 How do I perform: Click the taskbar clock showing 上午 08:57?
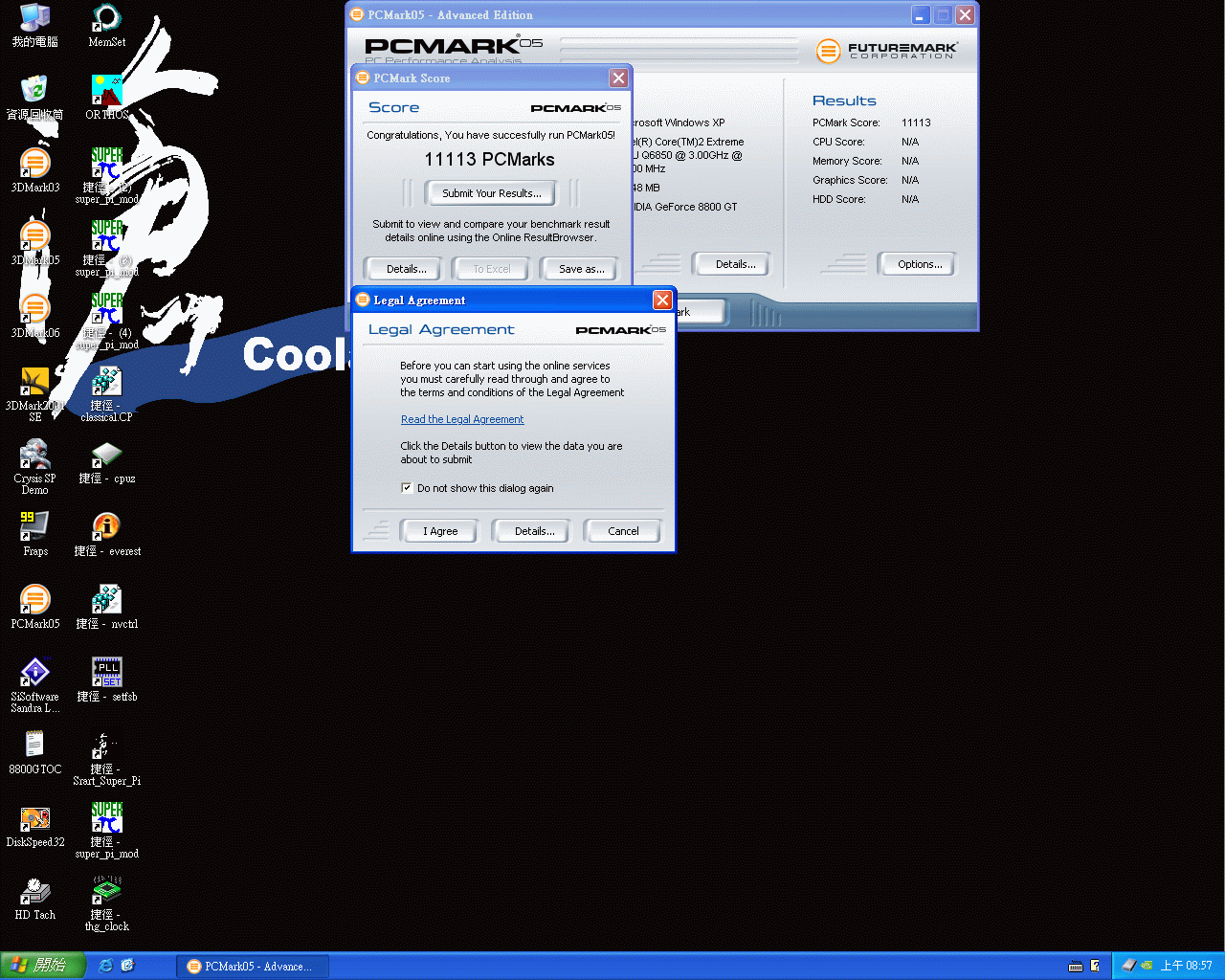tap(1187, 966)
